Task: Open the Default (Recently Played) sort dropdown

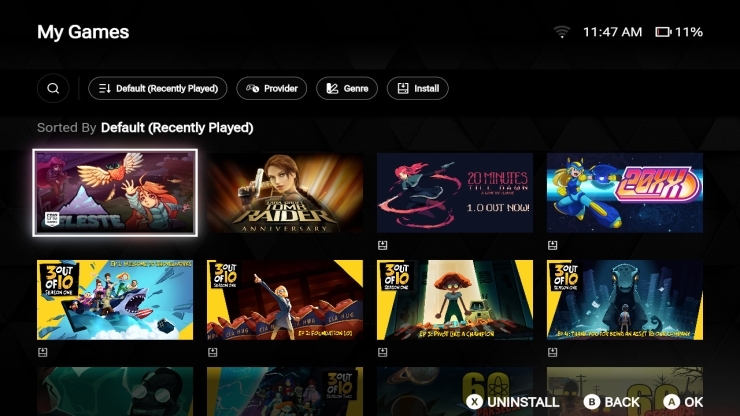Action: coord(158,88)
